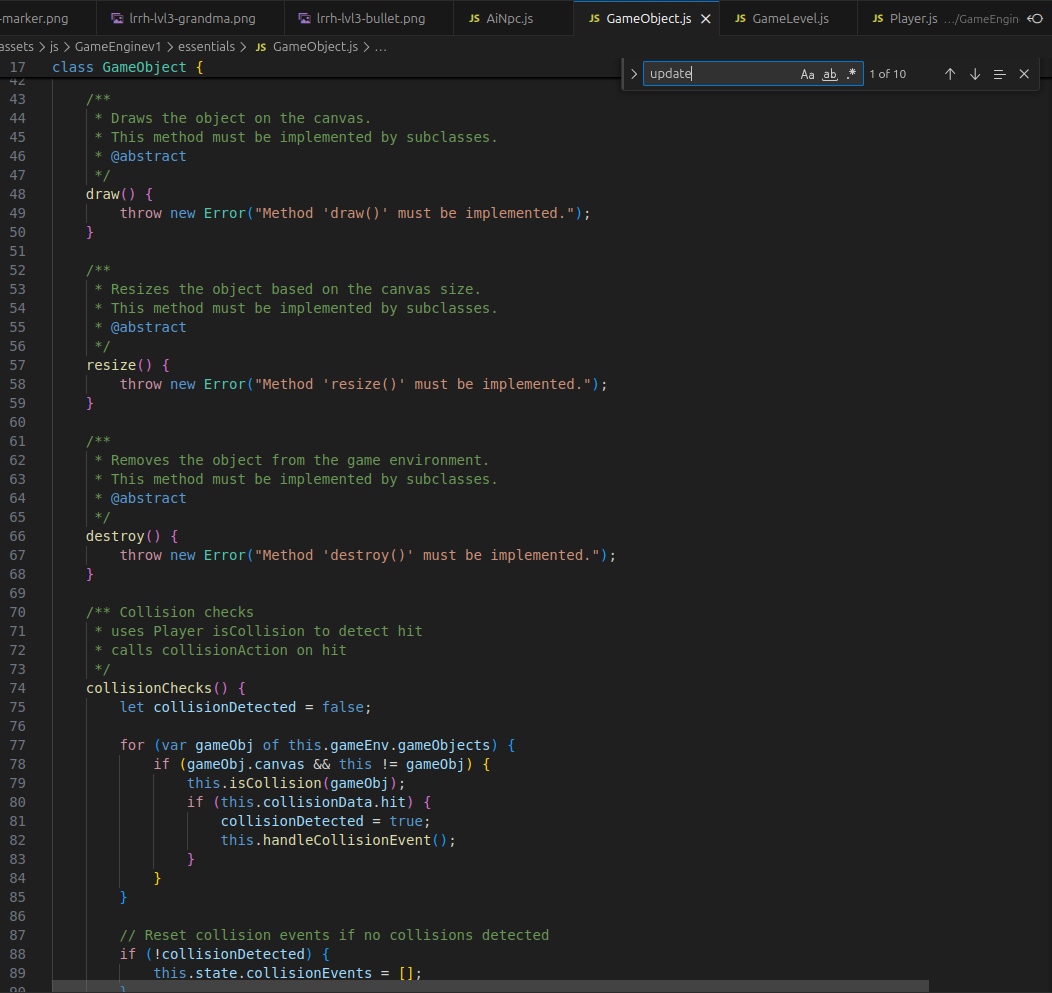The width and height of the screenshot is (1052, 993).
Task: Click 'if (this.collisionData.hit) {' line
Action: tap(309, 802)
